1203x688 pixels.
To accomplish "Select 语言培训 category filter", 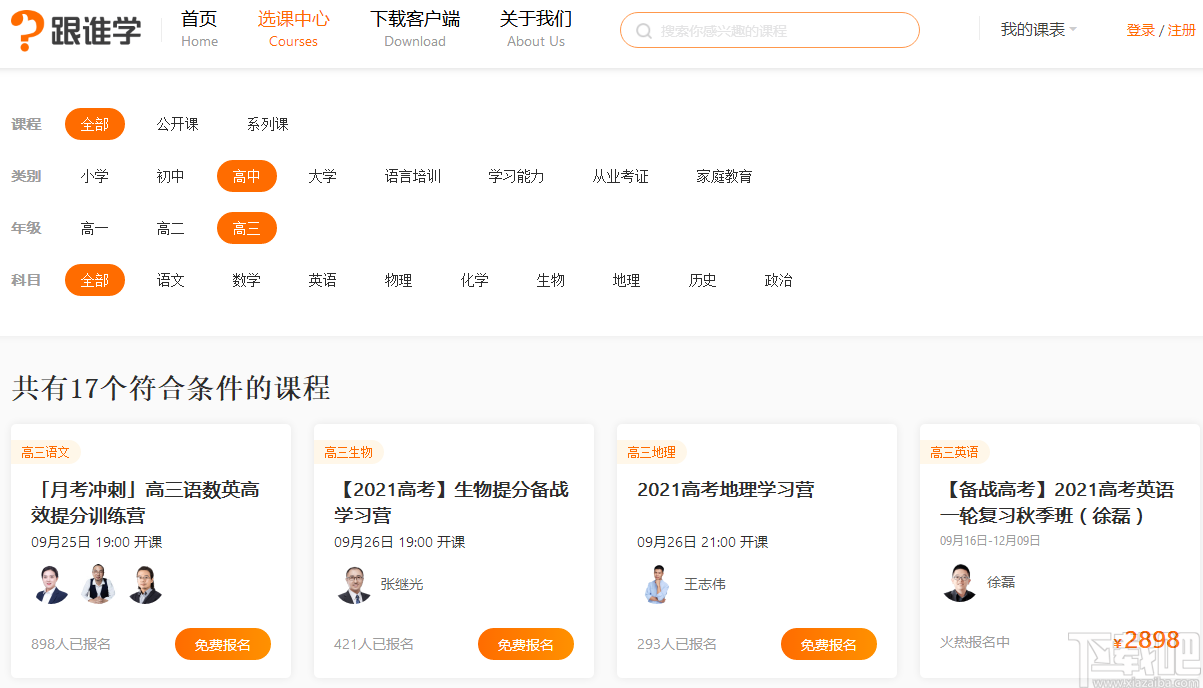I will click(x=413, y=176).
